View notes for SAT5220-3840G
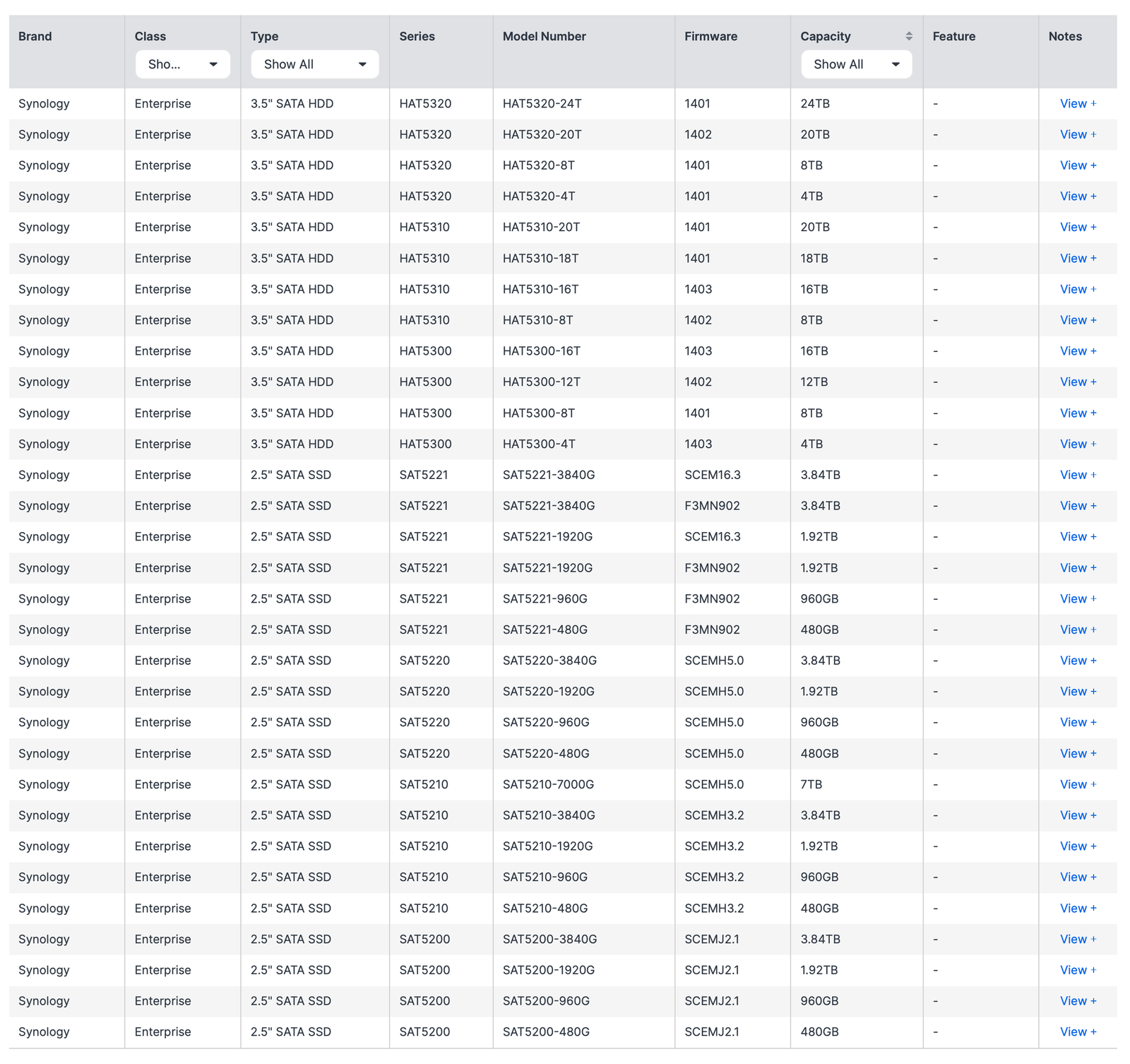Screen dimensions: 1130x1064 (x=1078, y=661)
